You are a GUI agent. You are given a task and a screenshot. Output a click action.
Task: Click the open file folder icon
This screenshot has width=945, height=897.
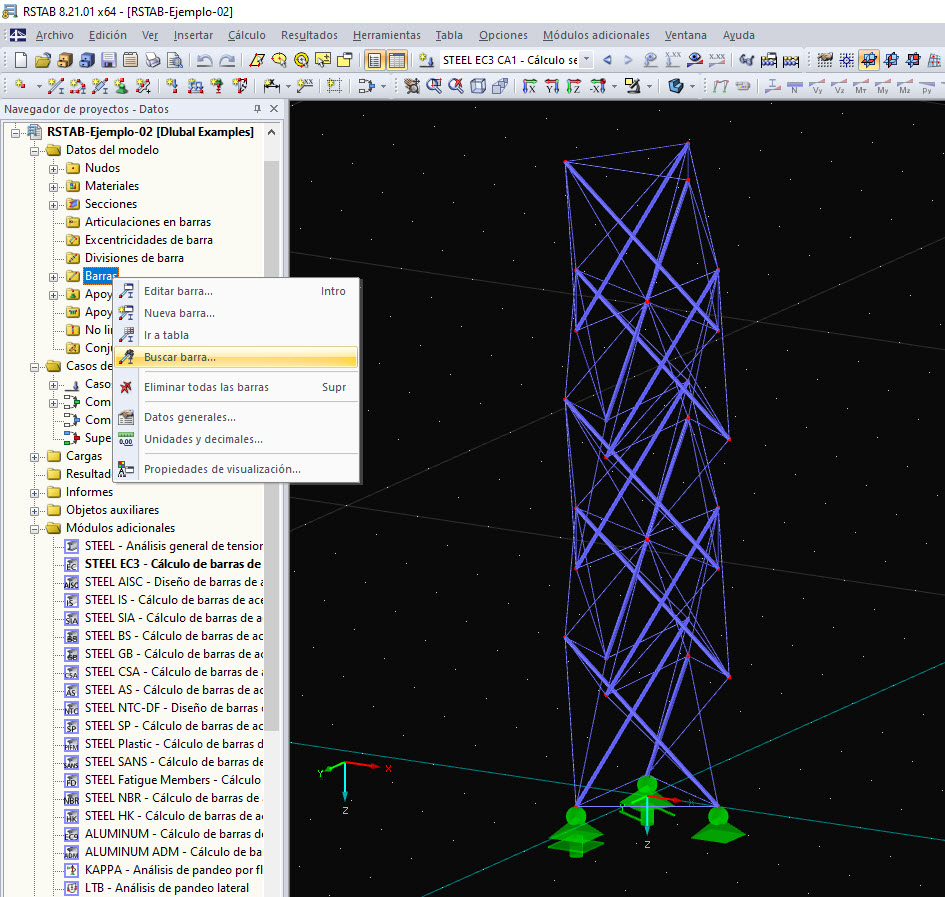tap(42, 60)
